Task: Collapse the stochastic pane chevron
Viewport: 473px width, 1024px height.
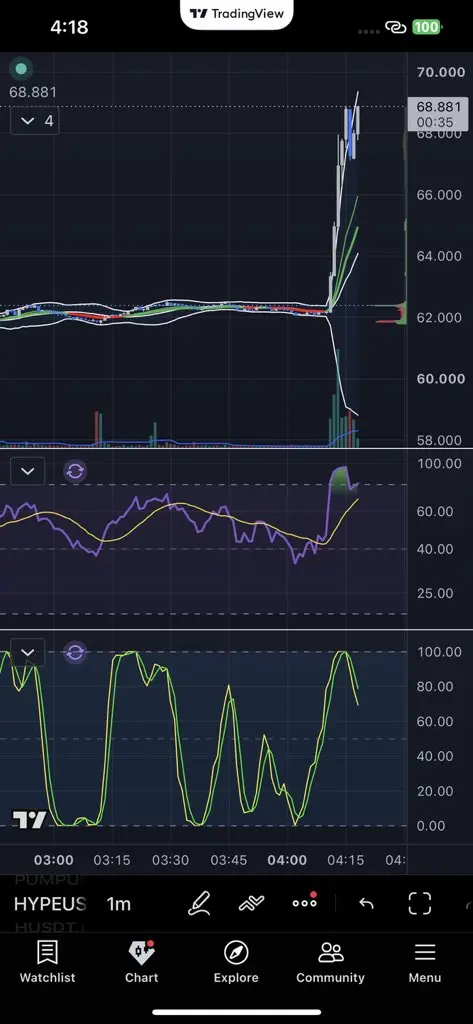Action: 27,652
